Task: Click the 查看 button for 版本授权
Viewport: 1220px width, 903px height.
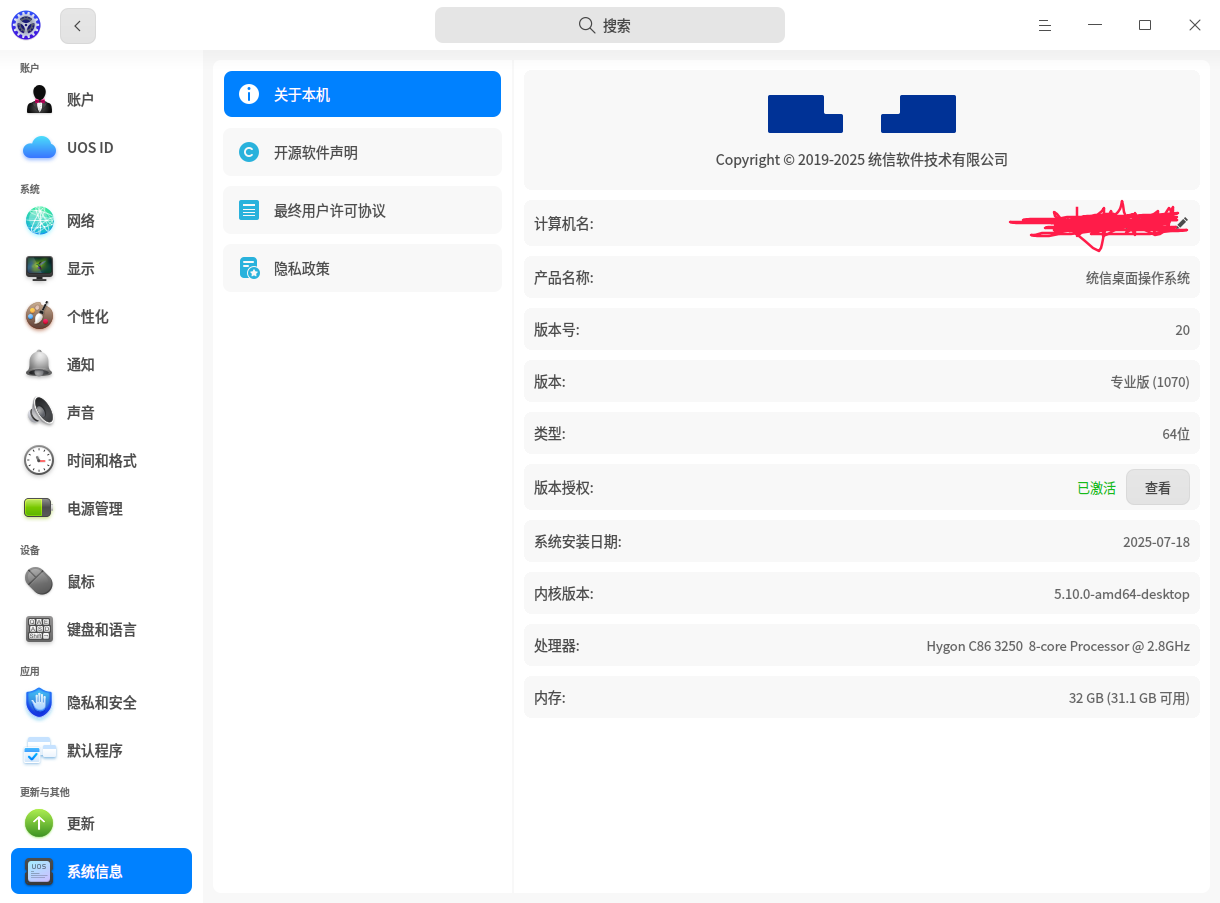Action: [1158, 488]
